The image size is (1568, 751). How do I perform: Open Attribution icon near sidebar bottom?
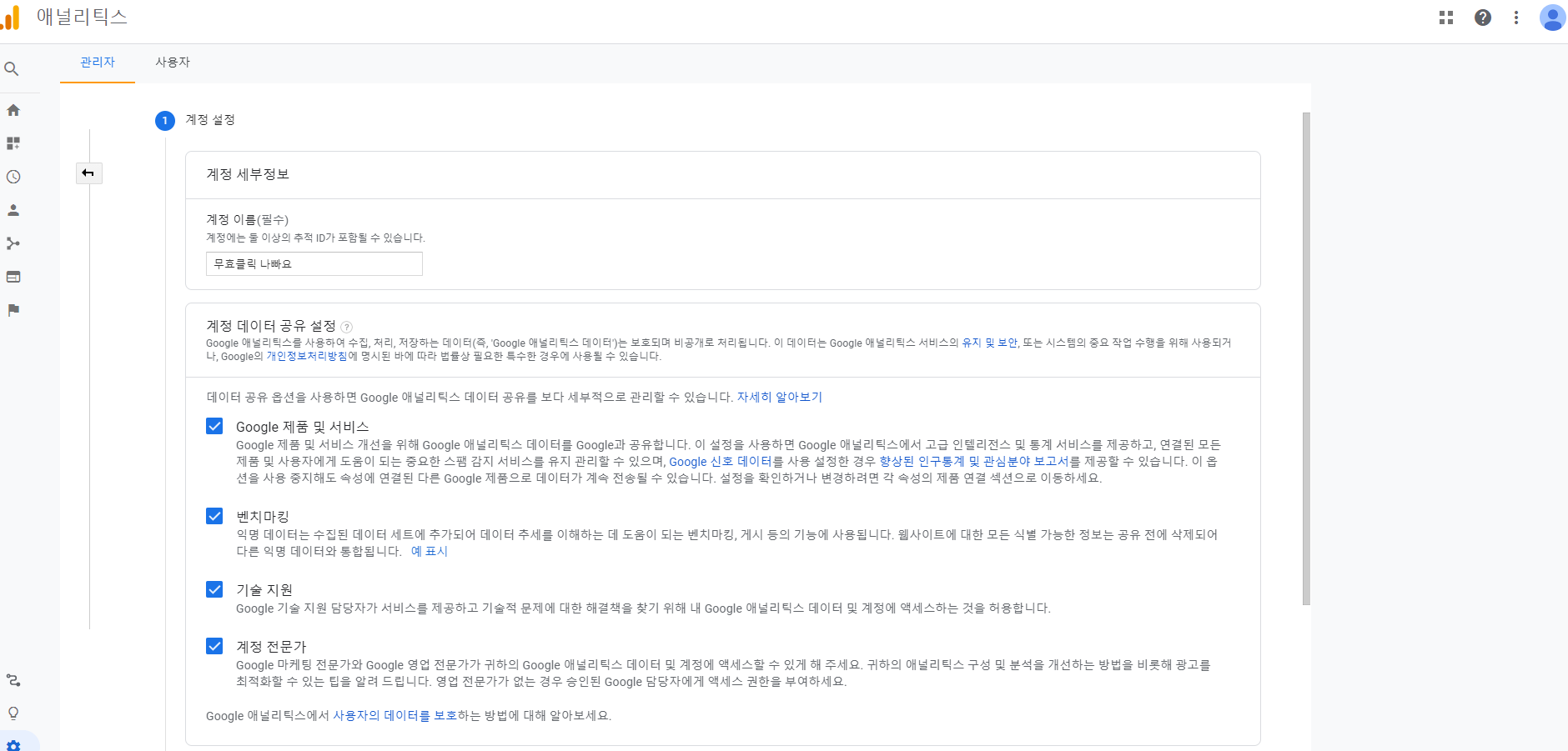(x=13, y=680)
